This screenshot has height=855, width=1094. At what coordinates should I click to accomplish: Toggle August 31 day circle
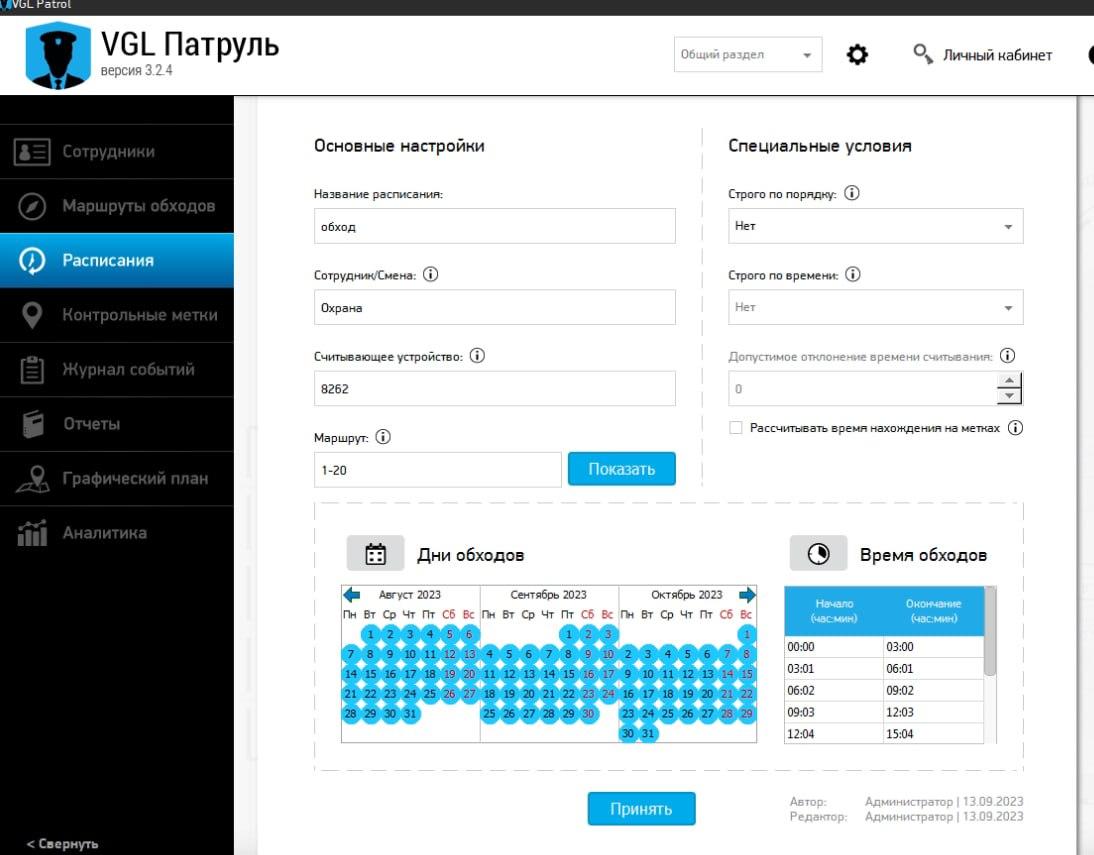pyautogui.click(x=410, y=714)
